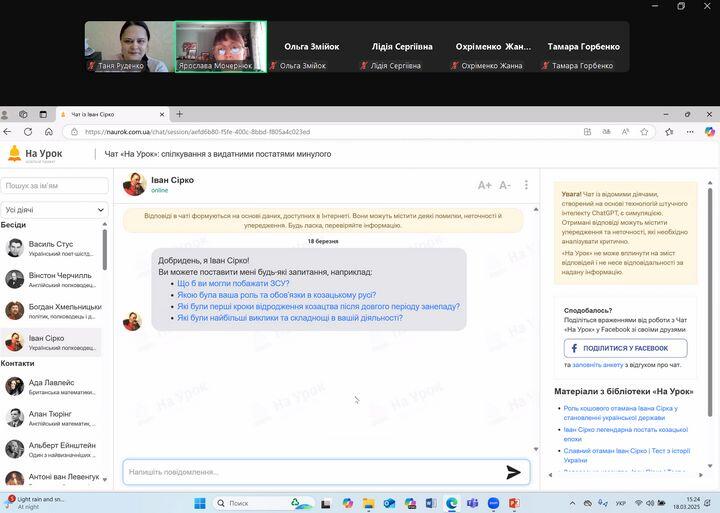Switch УКР keyboard language indicator
The width and height of the screenshot is (720, 513).
tap(620, 503)
